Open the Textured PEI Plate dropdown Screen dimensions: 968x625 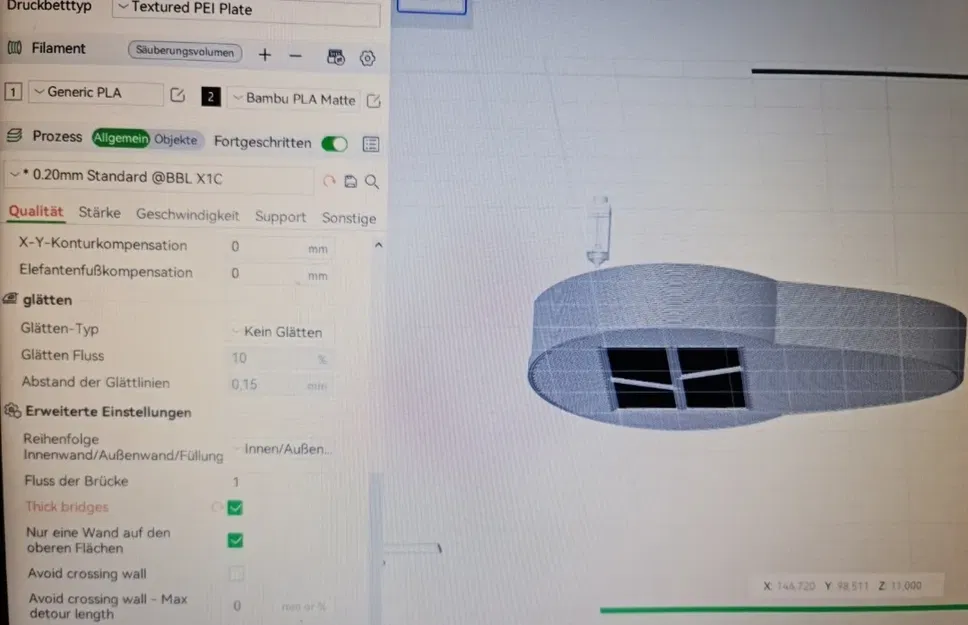click(x=246, y=9)
